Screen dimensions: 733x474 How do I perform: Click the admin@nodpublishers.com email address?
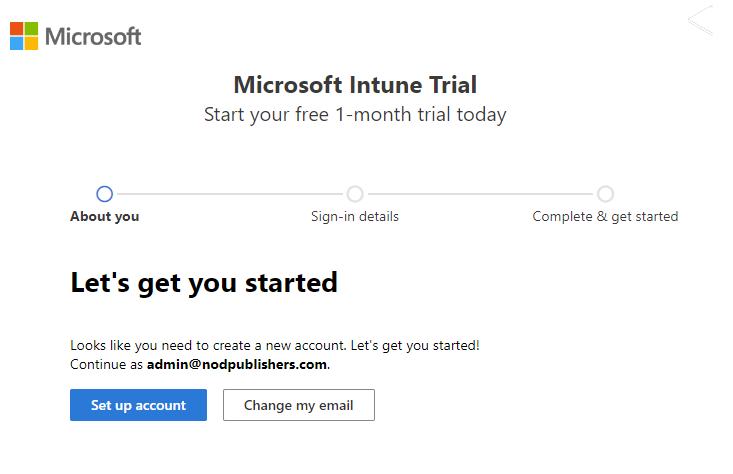click(237, 364)
